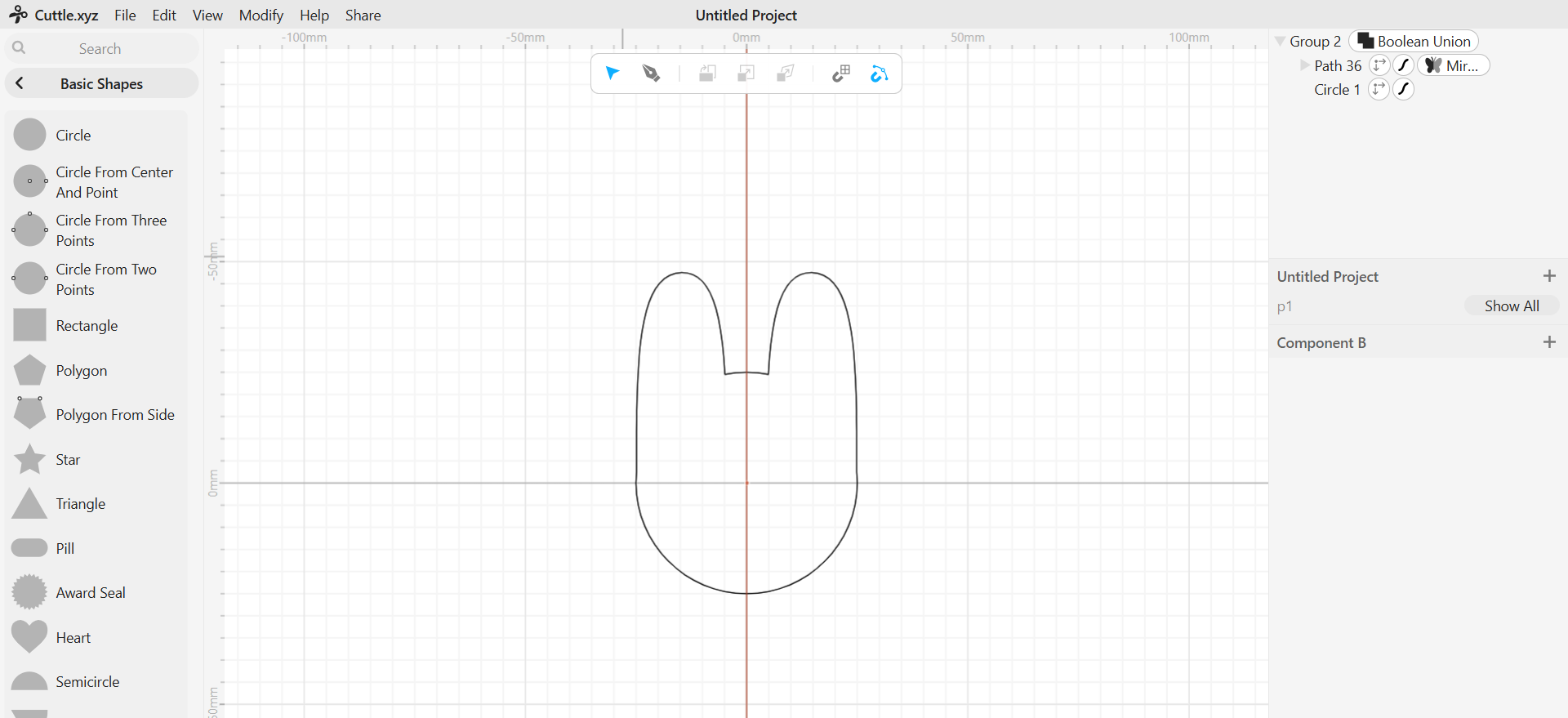The height and width of the screenshot is (718, 1568).
Task: Pick the Award Seal shape icon
Action: coord(30,592)
